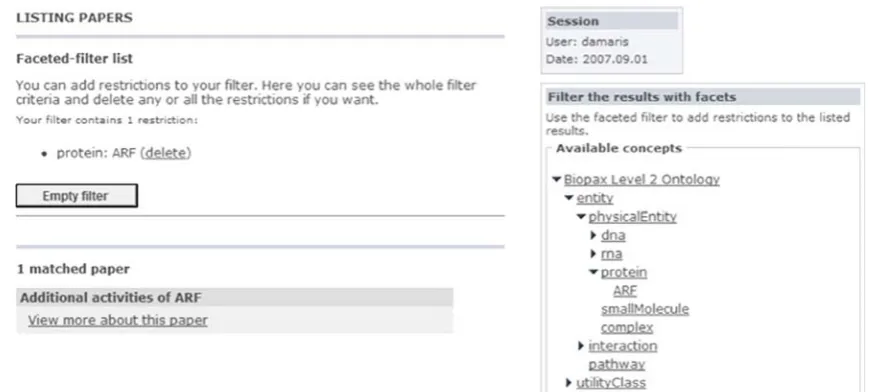Expand the utilityClass tree arrow

click(x=570, y=383)
